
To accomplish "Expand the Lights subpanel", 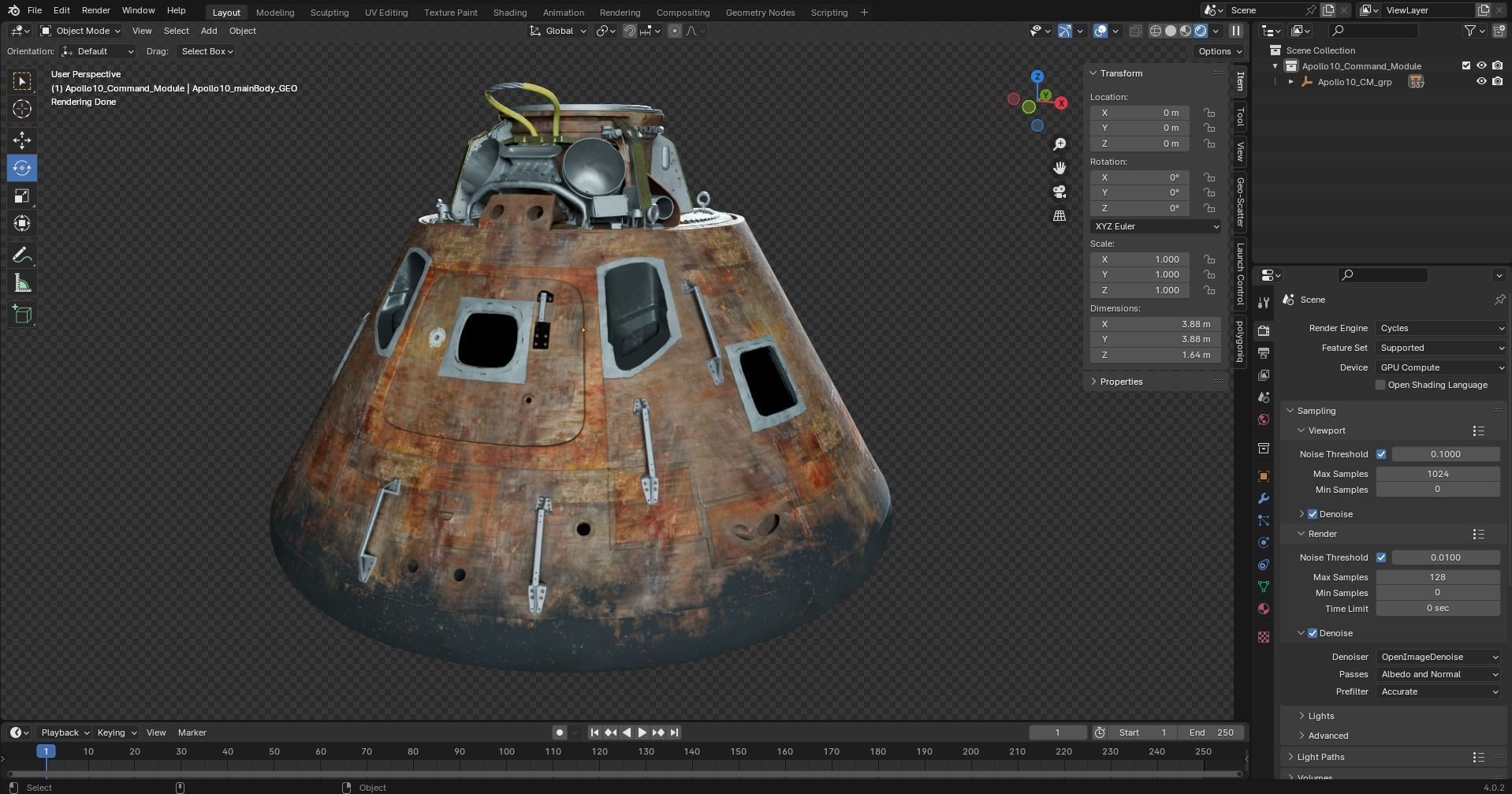I will 1320,716.
